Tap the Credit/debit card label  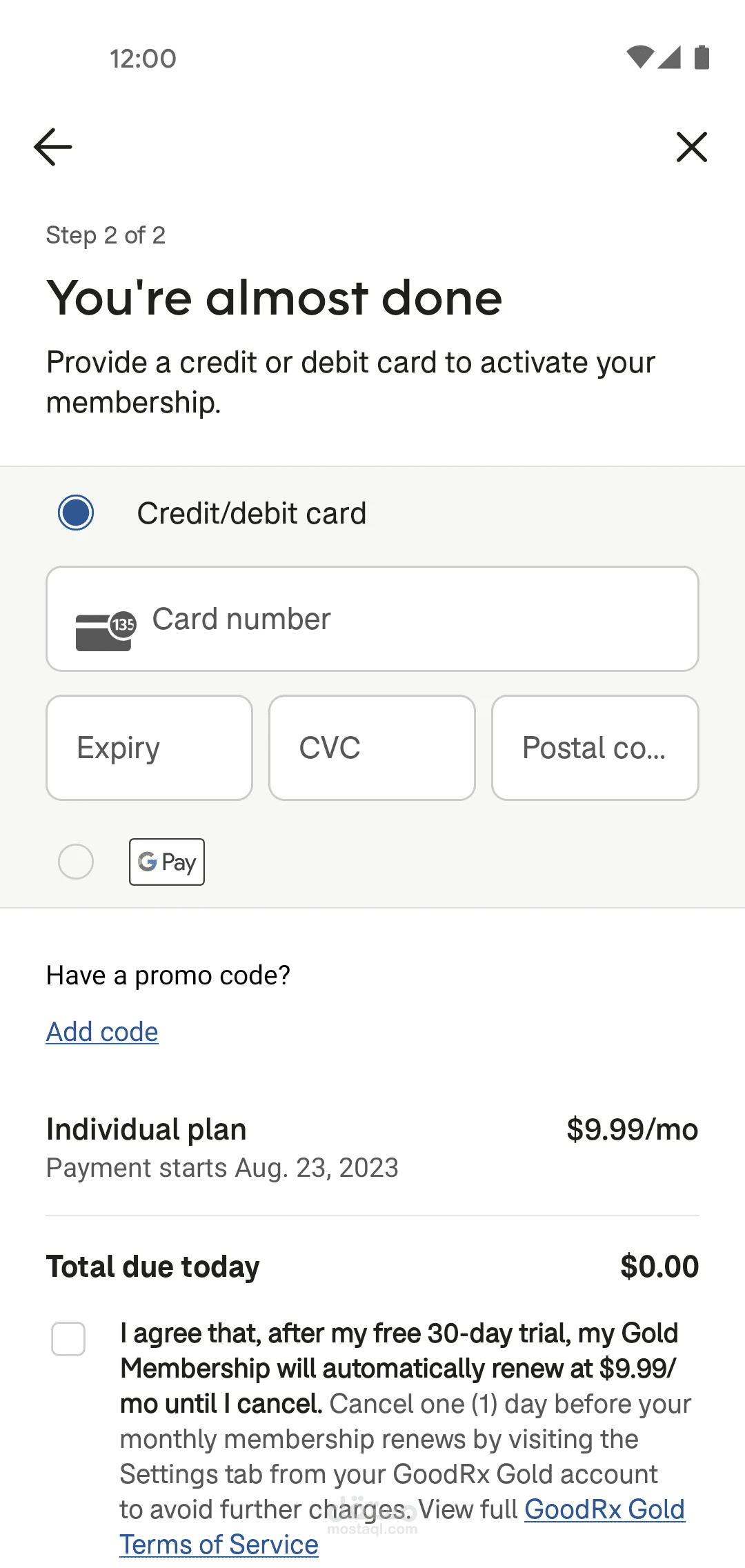coord(252,513)
